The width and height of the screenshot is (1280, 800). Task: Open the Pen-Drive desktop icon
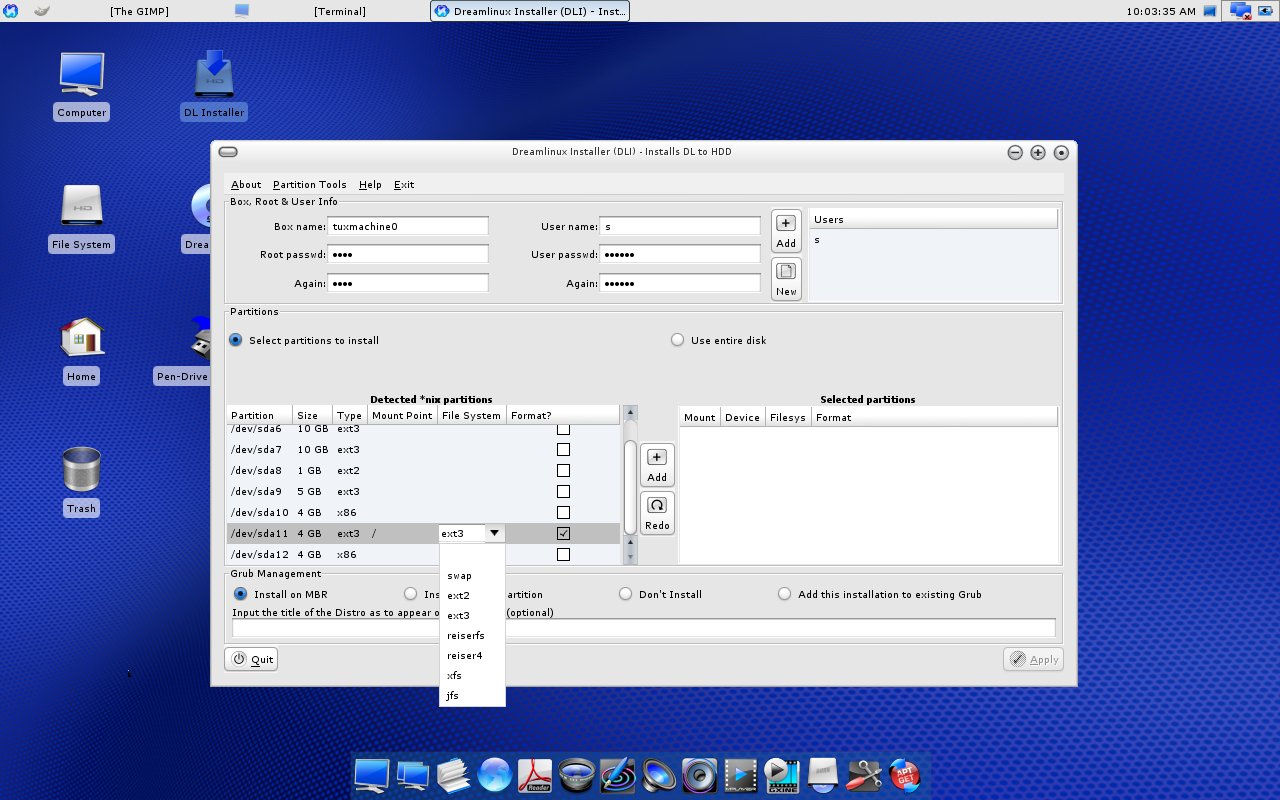click(x=183, y=350)
